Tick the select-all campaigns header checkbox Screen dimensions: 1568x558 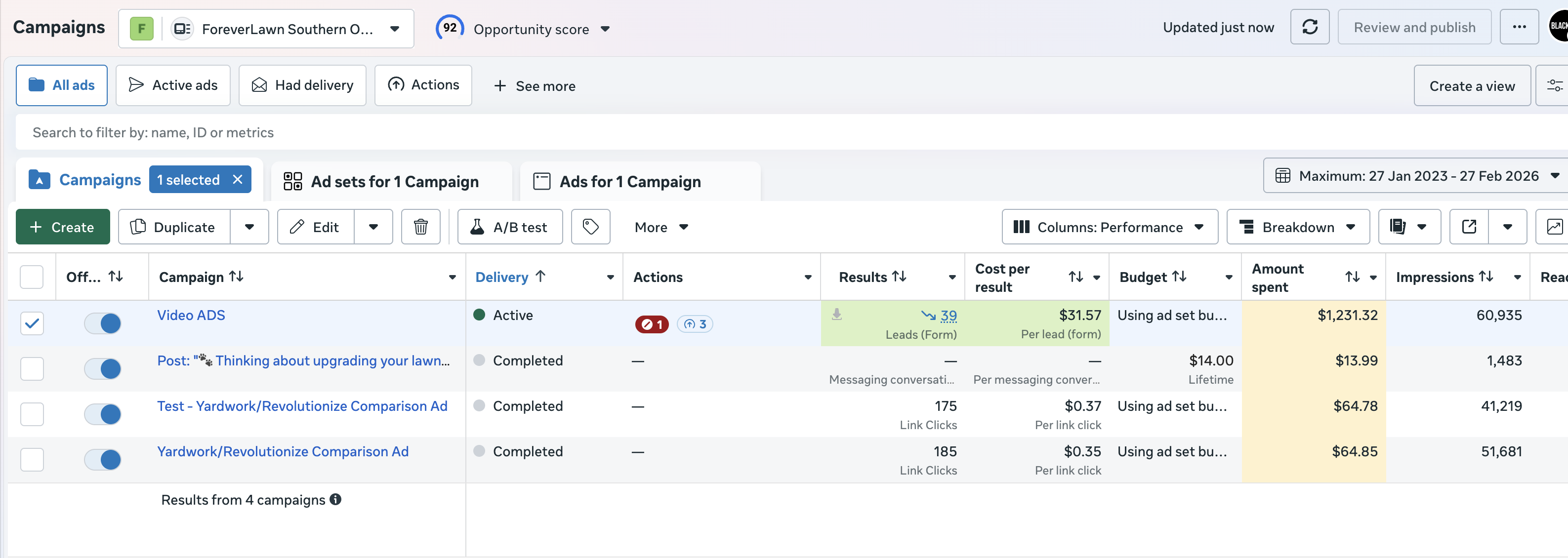pos(32,277)
